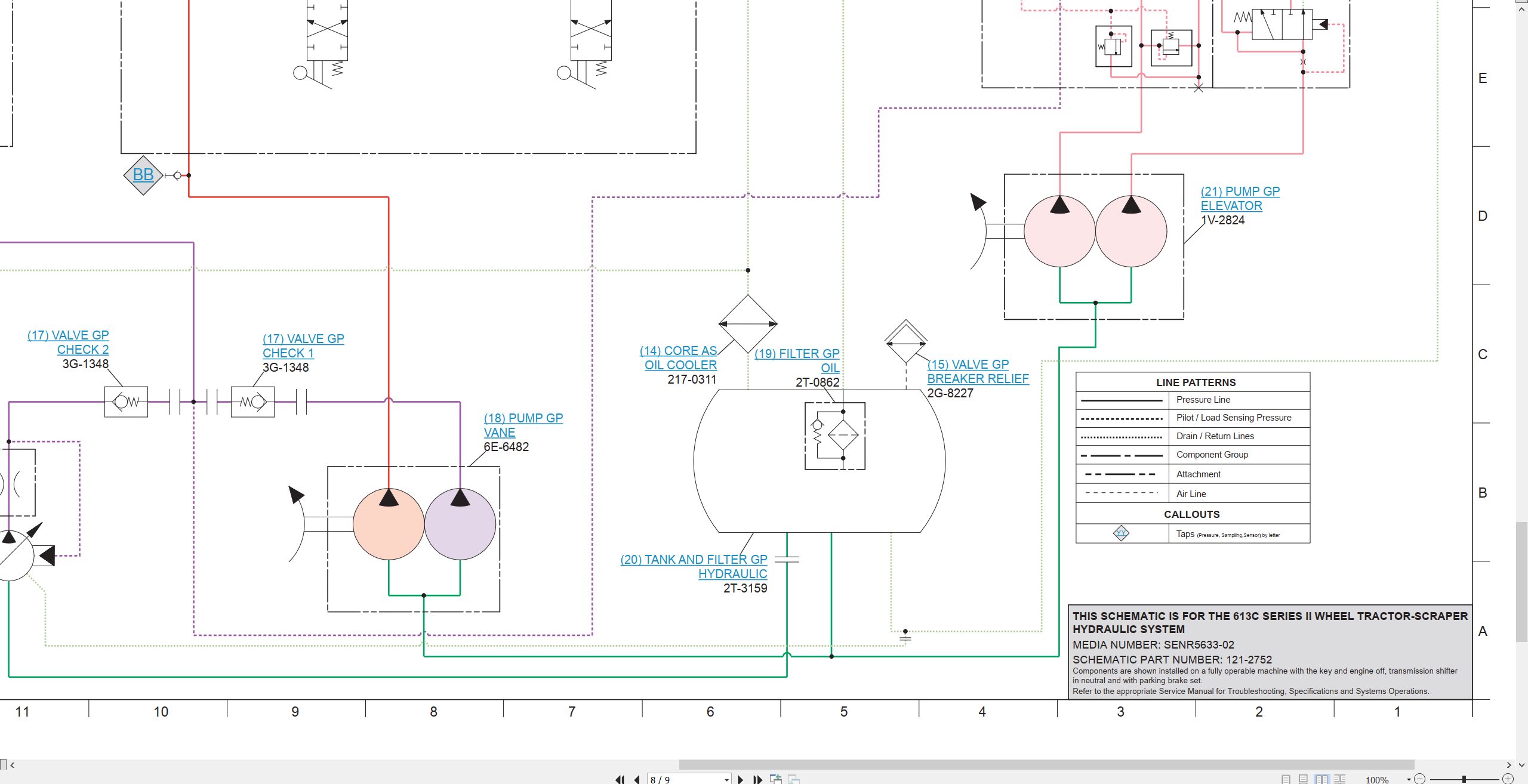Click the go-to-next-view icon
This screenshot has height=784, width=1528.
794,779
